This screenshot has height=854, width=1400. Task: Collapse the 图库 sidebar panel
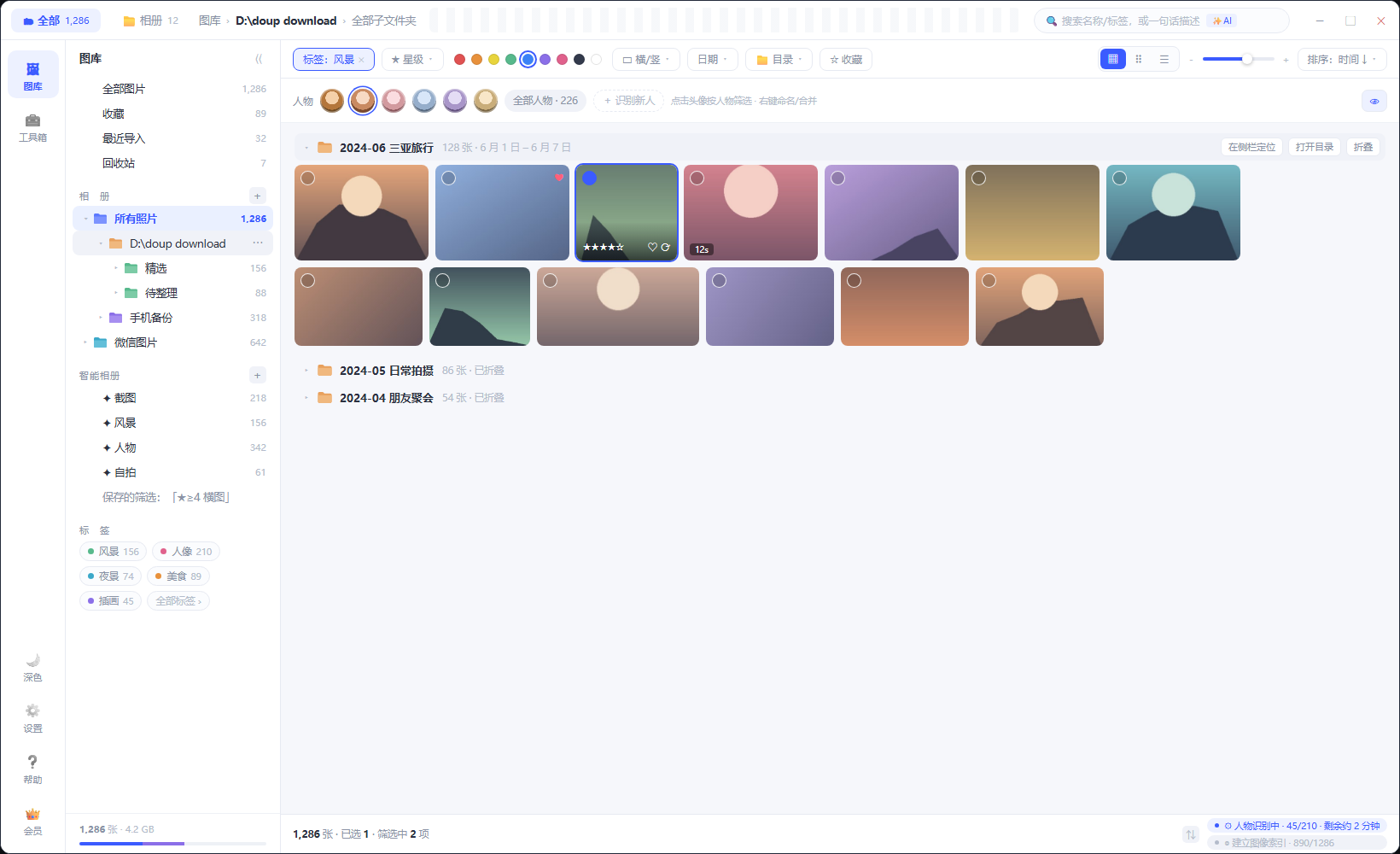click(259, 59)
